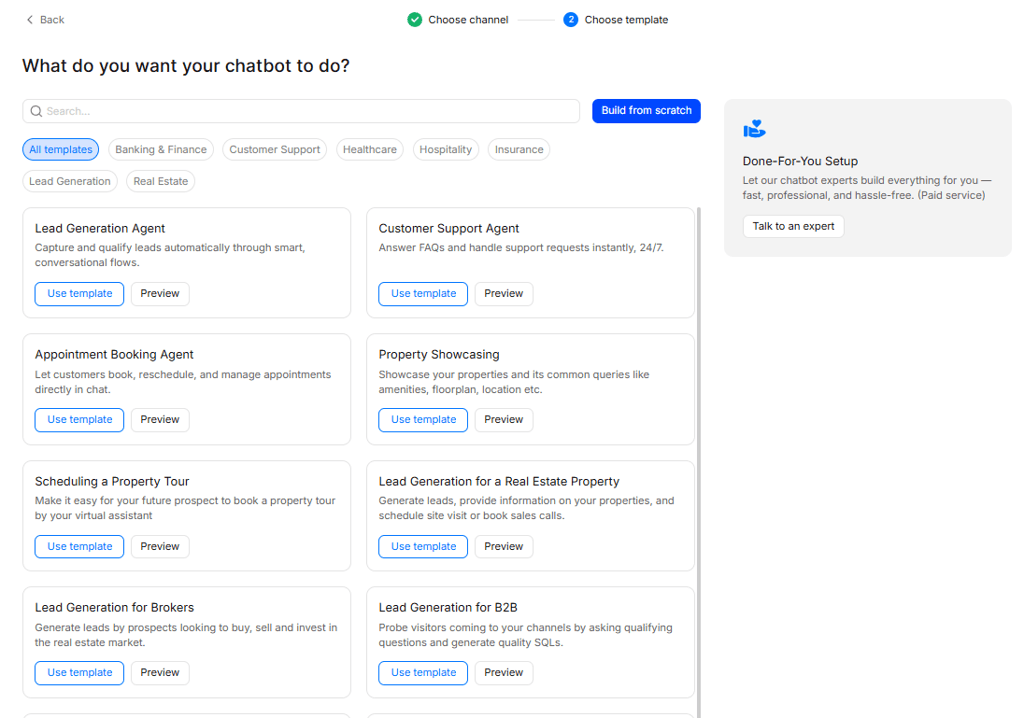Filter templates by Healthcare

click(370, 150)
